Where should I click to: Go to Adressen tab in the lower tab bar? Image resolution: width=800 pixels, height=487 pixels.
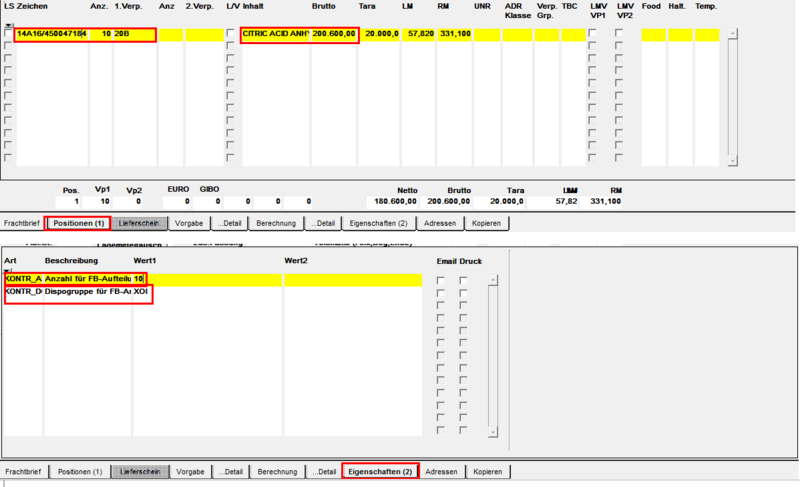[x=441, y=472]
